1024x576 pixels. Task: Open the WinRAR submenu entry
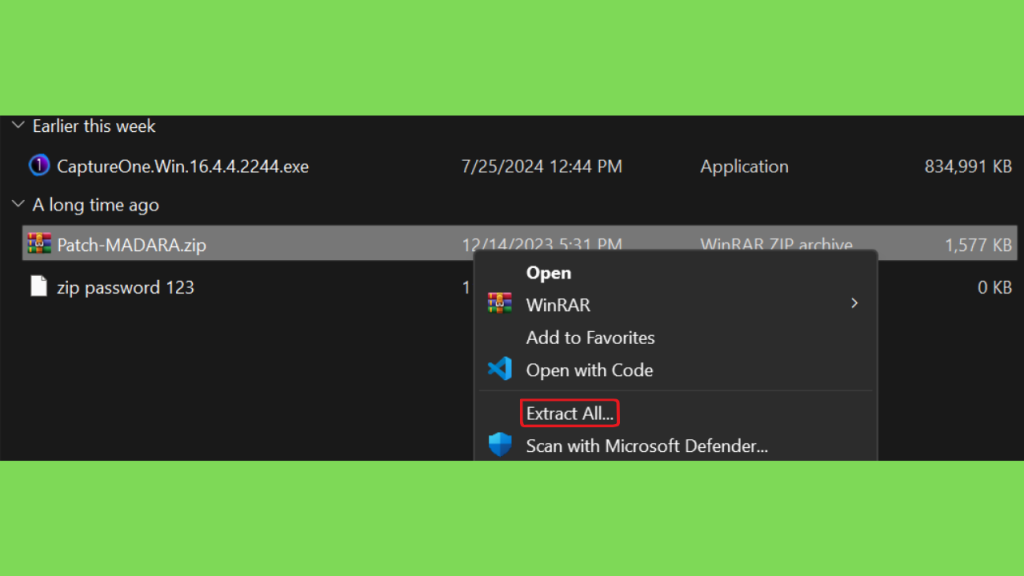558,305
